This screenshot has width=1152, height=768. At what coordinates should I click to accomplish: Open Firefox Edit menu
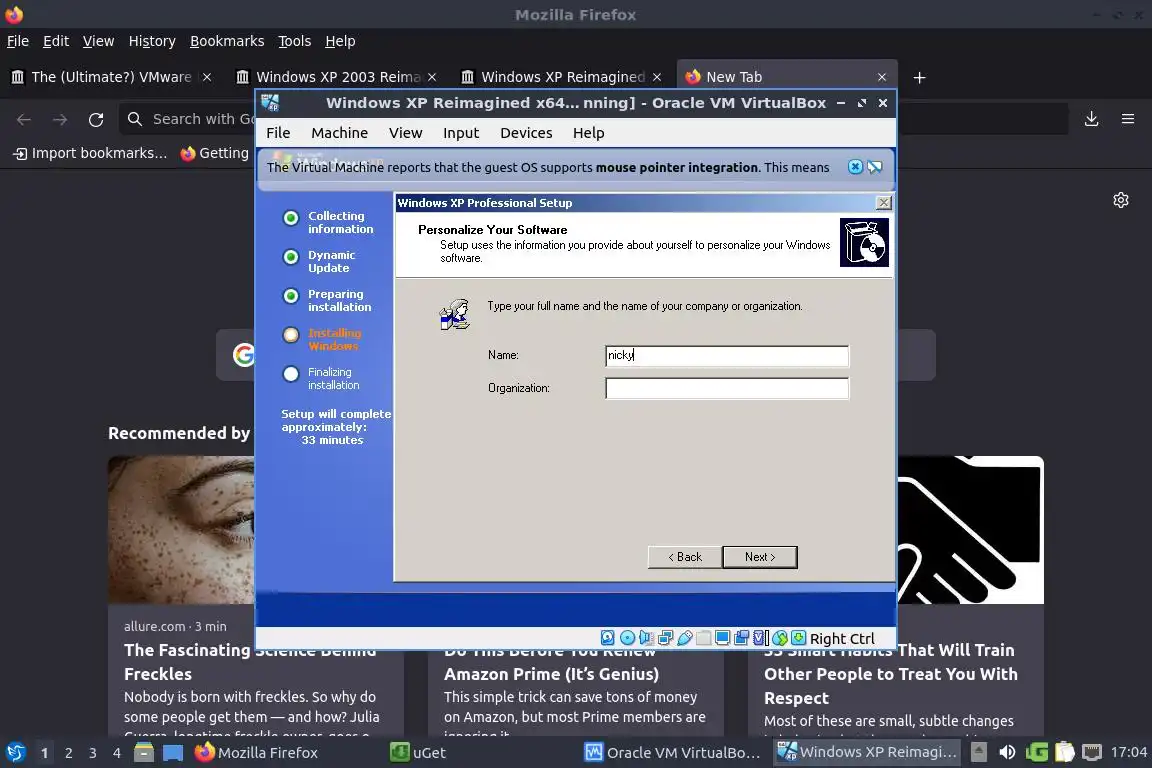(56, 41)
